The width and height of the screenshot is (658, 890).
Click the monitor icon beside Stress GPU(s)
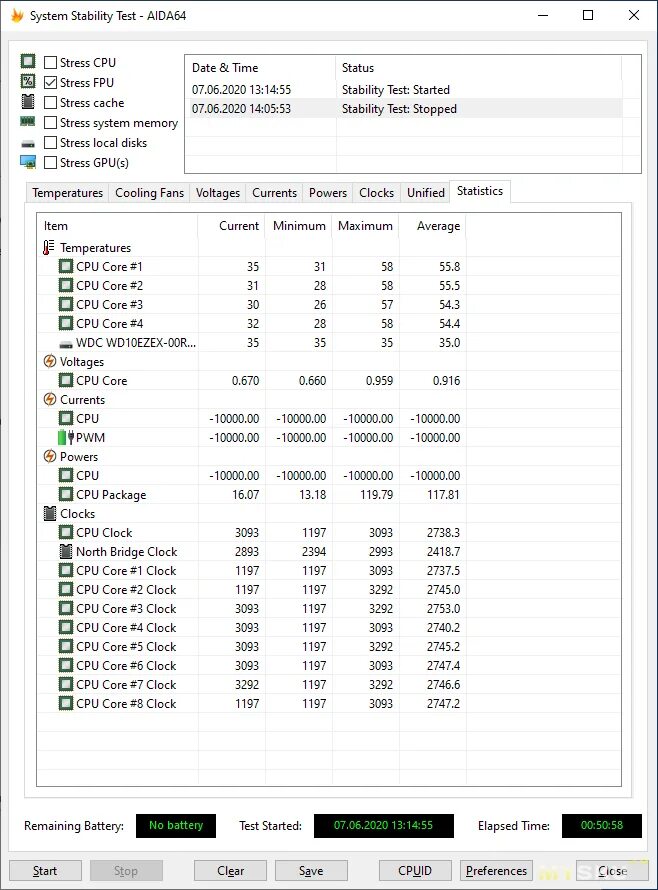click(x=28, y=162)
